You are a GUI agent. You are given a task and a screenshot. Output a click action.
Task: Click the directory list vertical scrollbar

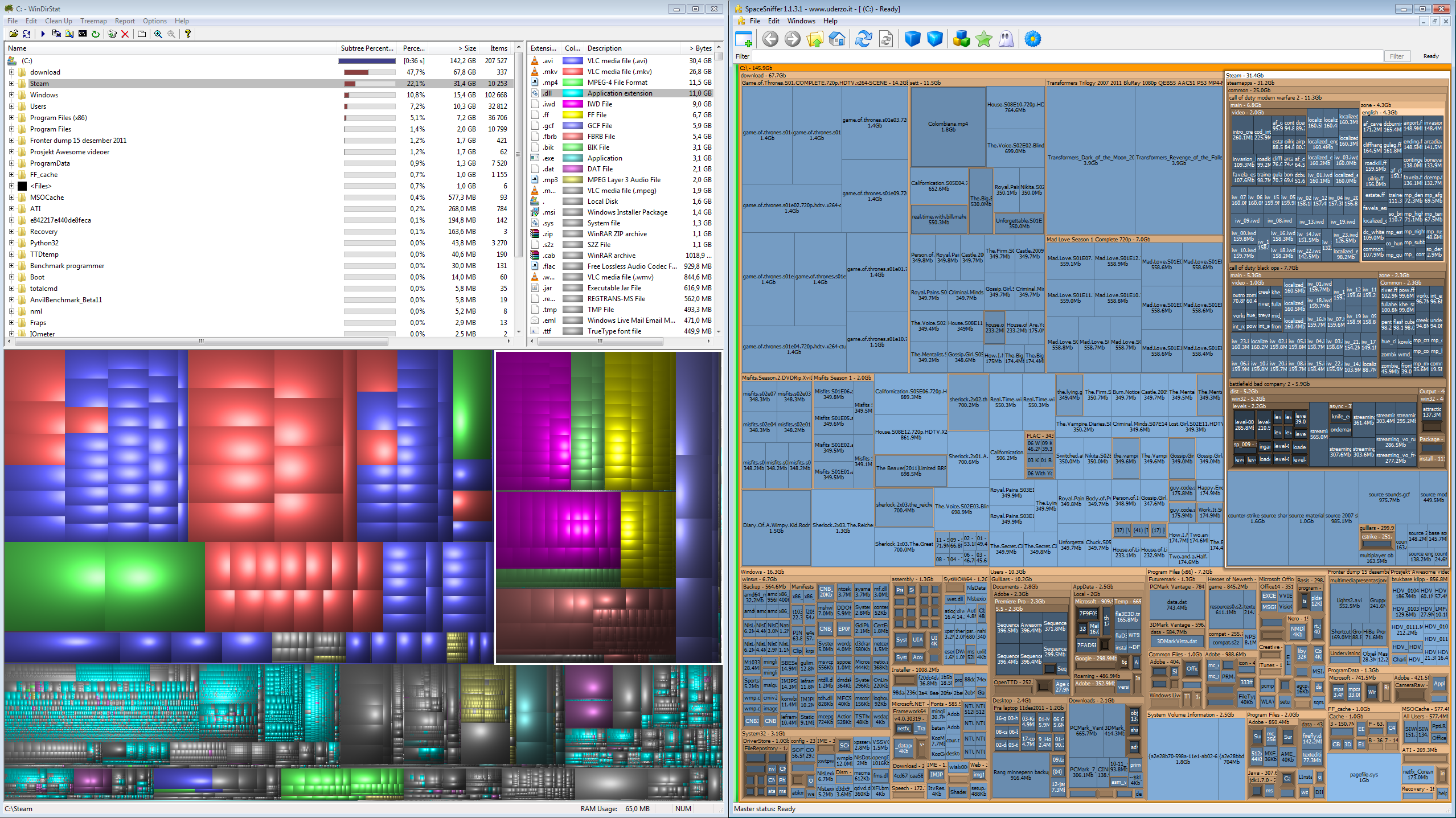pyautogui.click(x=518, y=191)
